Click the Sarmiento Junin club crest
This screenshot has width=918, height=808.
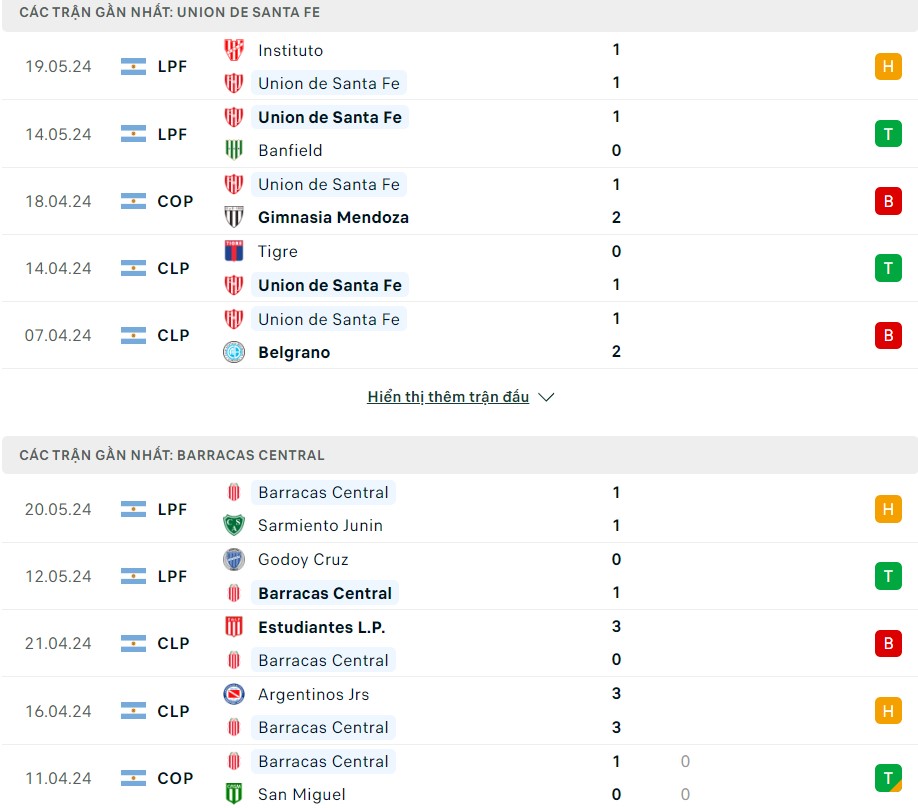[233, 525]
